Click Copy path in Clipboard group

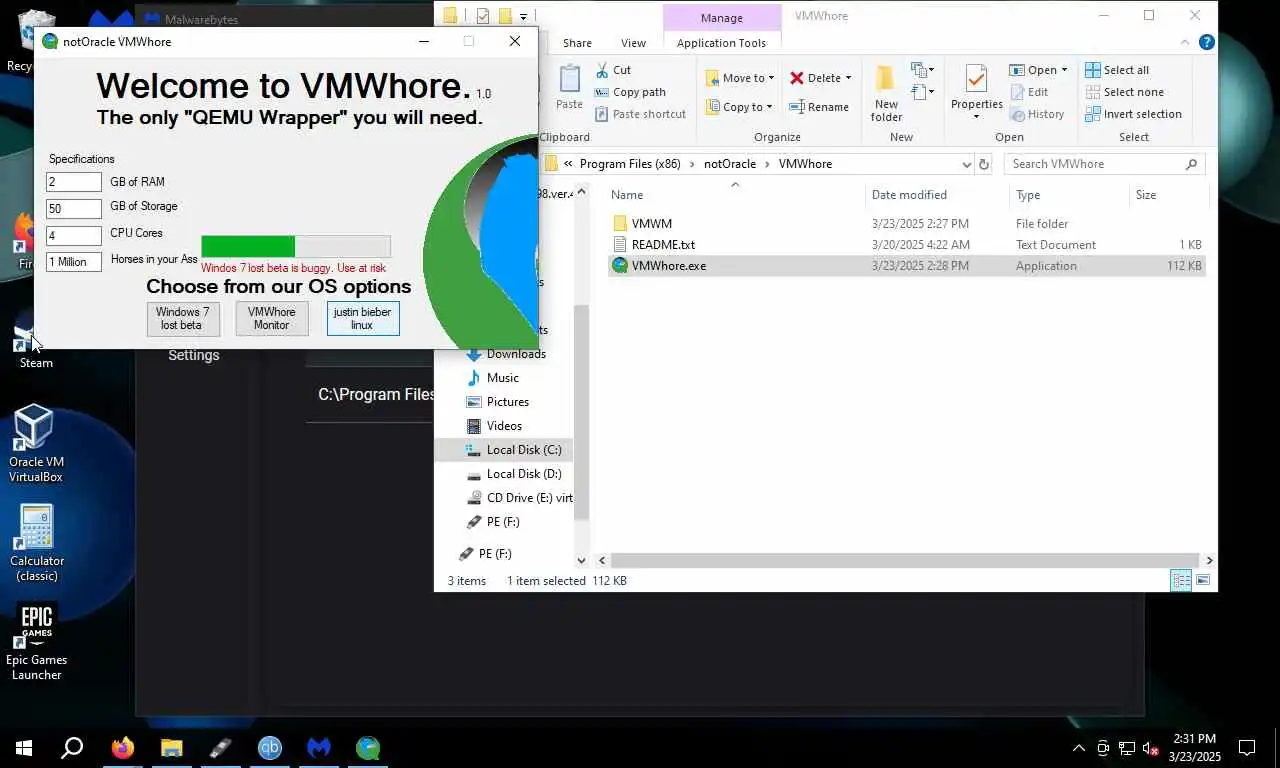pyautogui.click(x=629, y=92)
